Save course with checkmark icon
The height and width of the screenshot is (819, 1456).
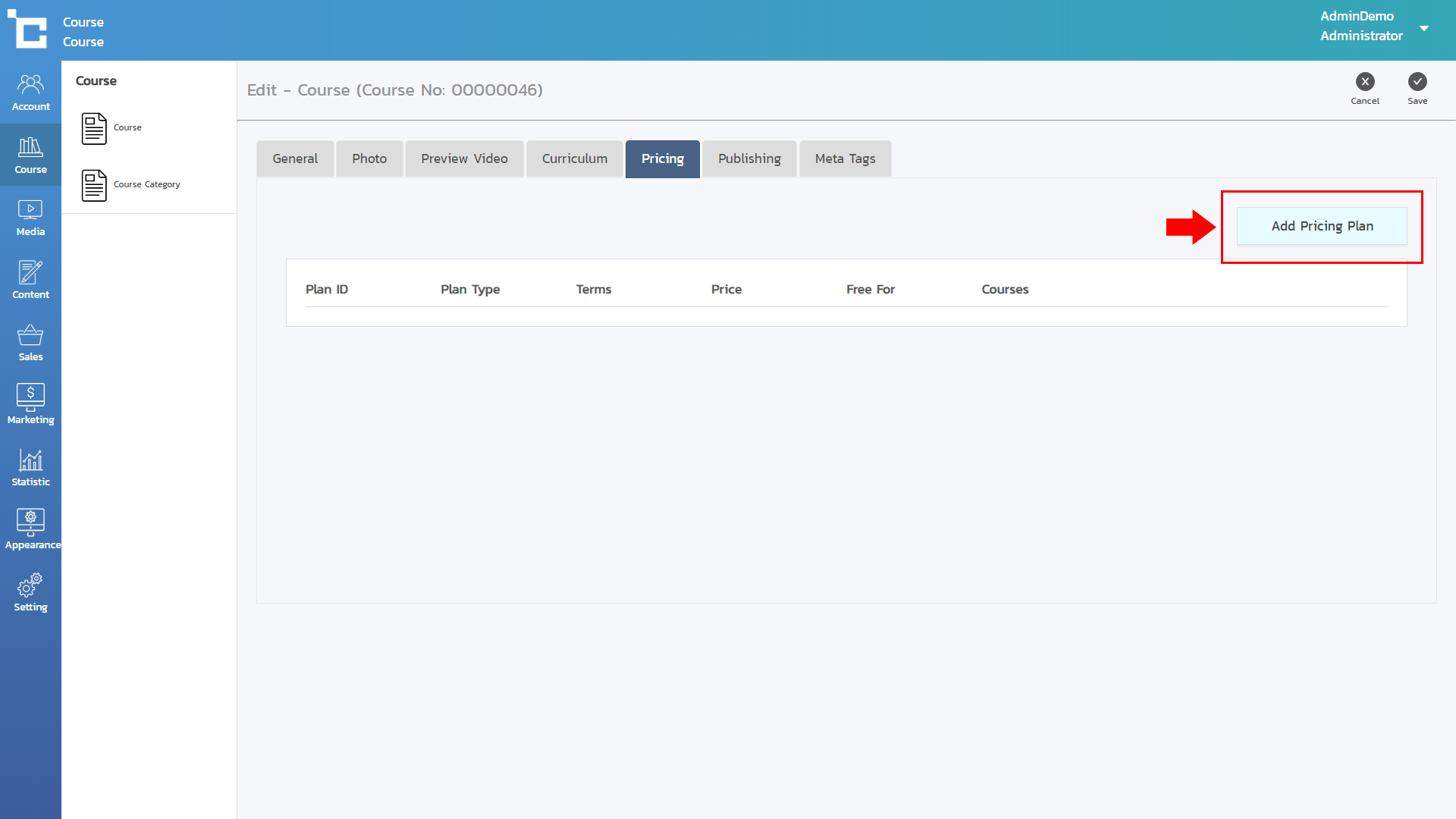(1417, 82)
